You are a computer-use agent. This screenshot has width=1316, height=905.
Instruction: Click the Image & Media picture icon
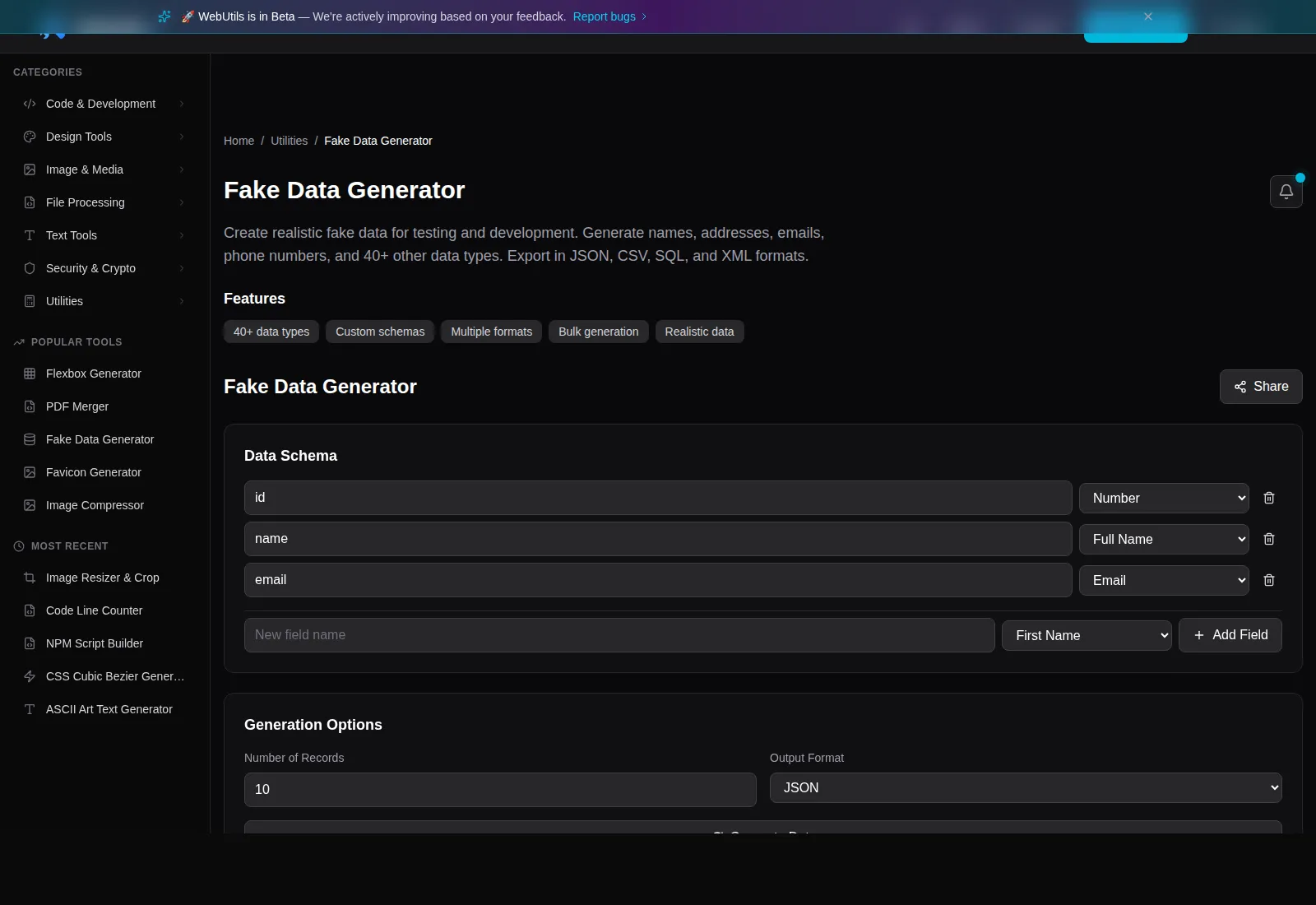30,169
